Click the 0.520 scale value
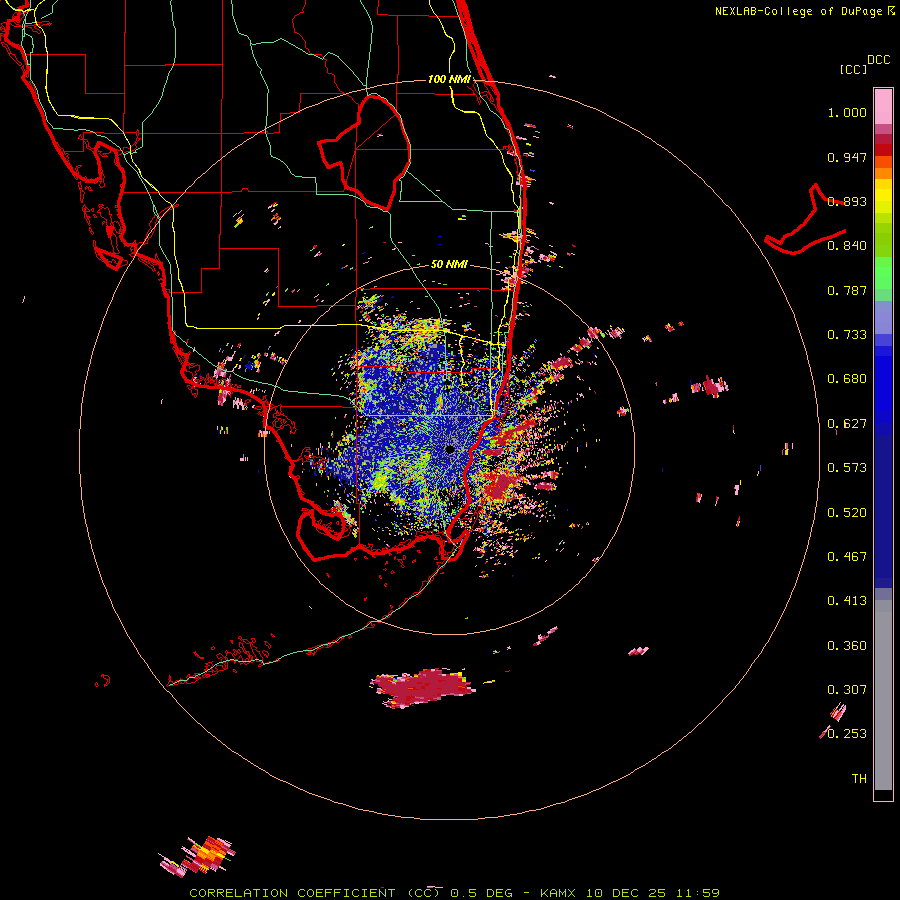 click(x=847, y=513)
